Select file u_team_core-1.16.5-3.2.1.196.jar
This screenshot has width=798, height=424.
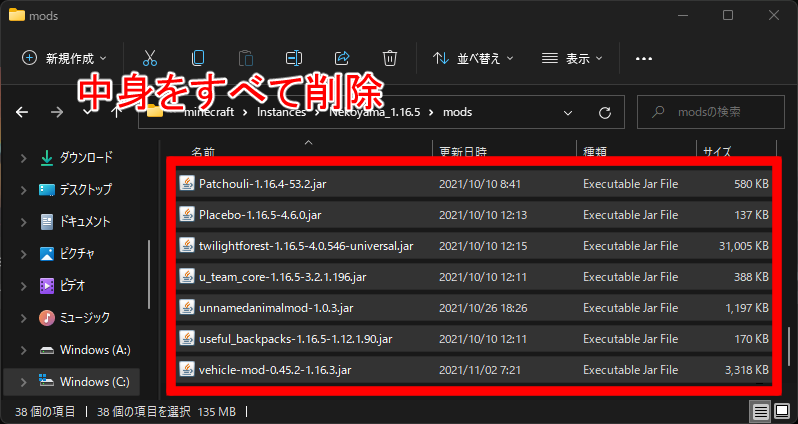tap(474, 277)
